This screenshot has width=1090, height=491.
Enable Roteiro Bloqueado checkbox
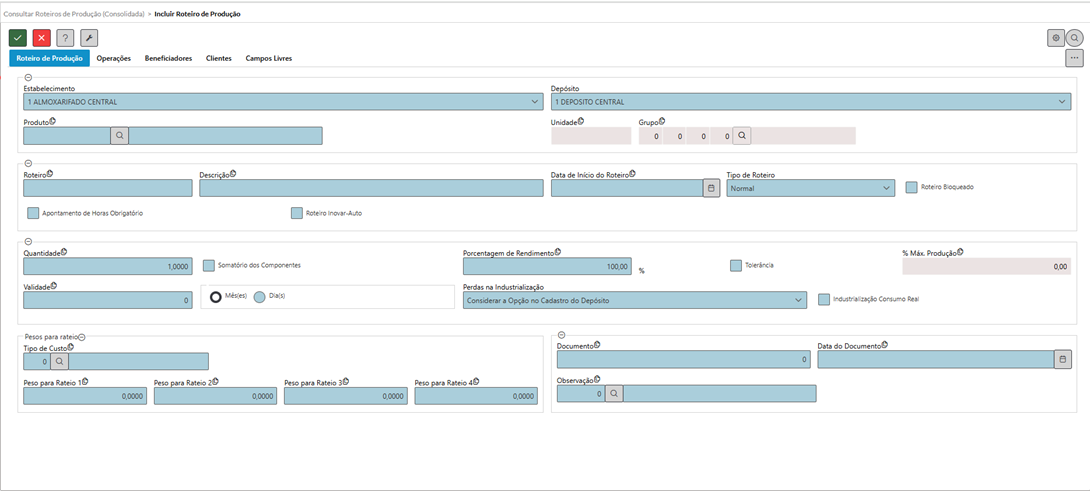coord(912,187)
